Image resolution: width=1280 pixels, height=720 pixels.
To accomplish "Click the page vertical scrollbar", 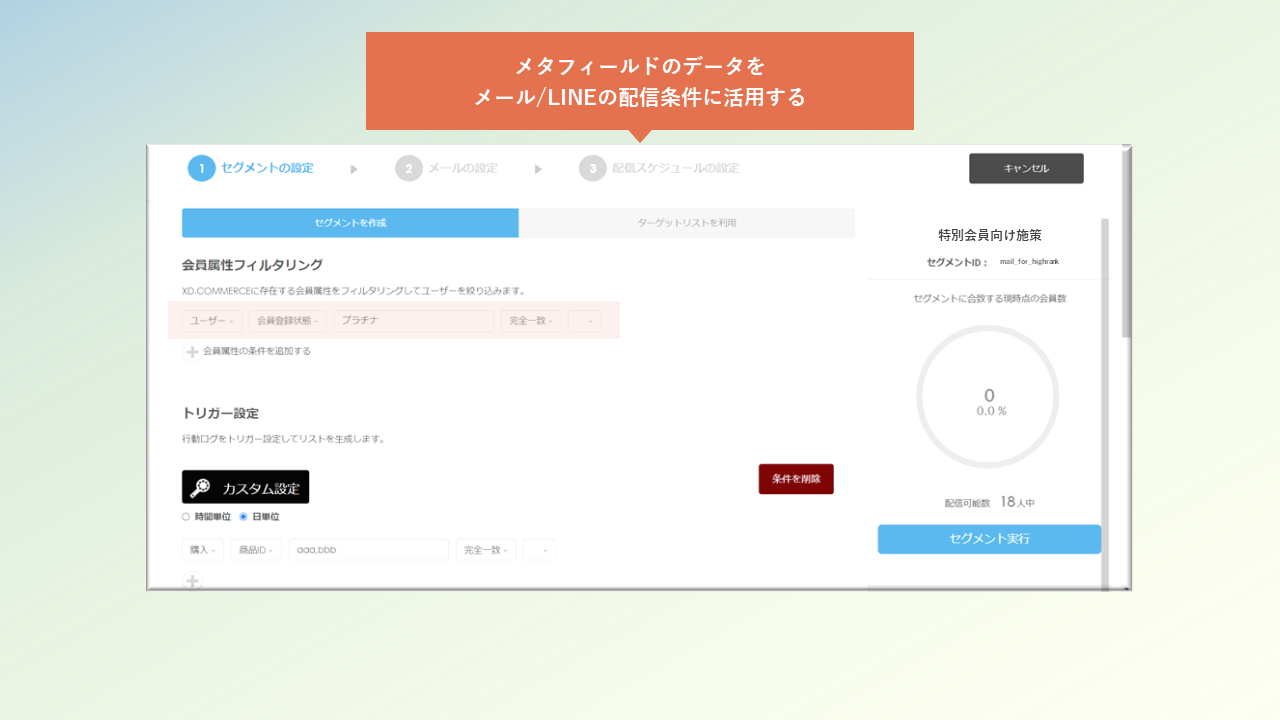I will [x=1127, y=243].
